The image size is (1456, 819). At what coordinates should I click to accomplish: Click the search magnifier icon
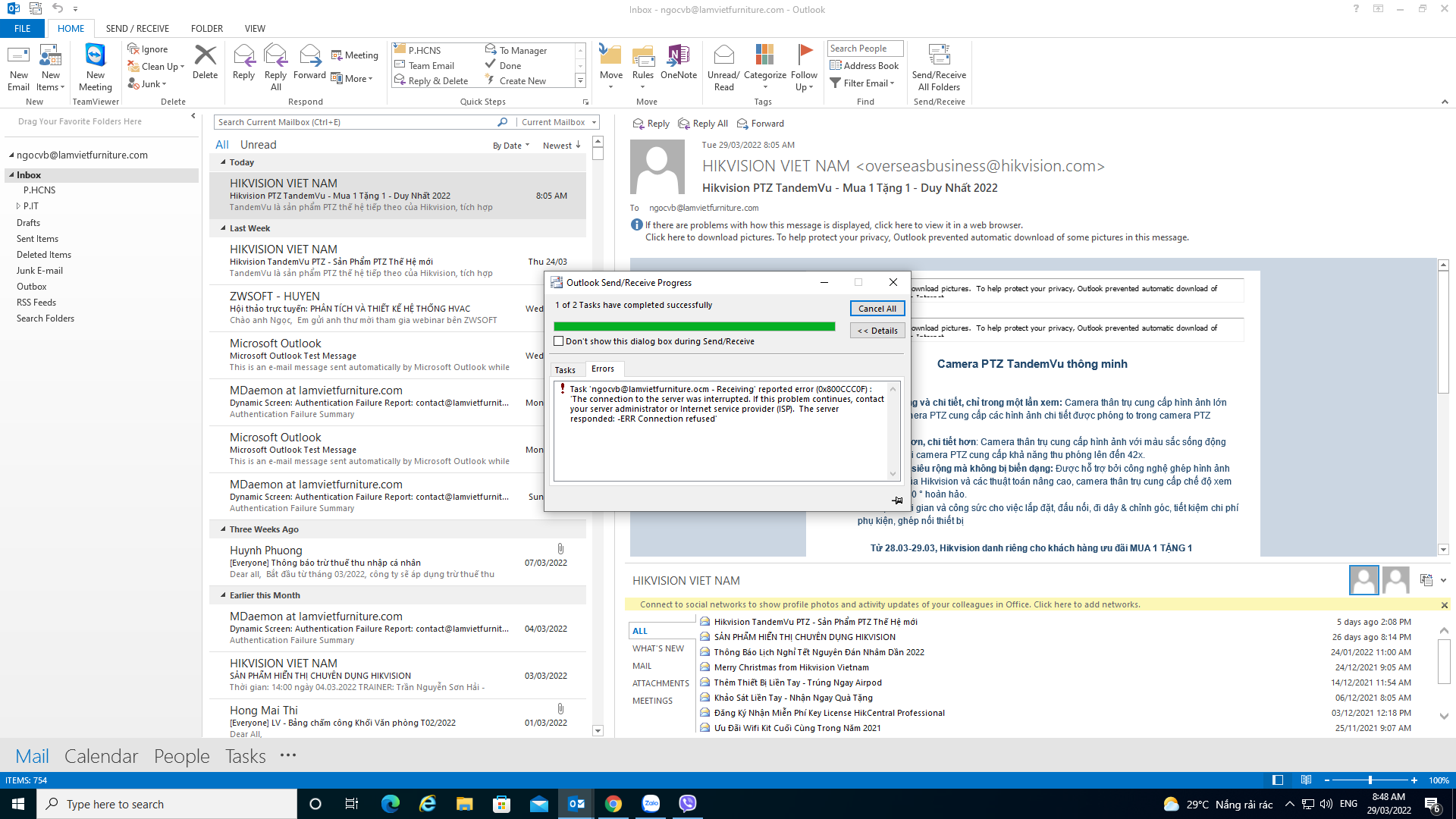click(x=502, y=122)
